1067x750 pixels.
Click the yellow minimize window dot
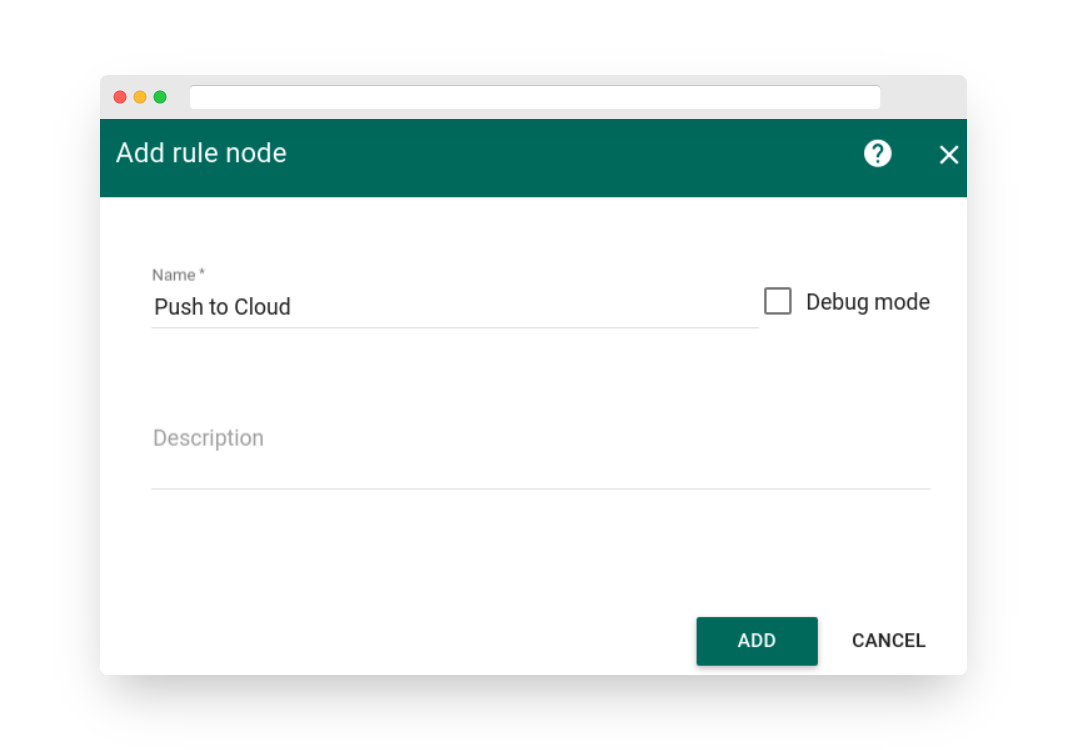pos(139,97)
